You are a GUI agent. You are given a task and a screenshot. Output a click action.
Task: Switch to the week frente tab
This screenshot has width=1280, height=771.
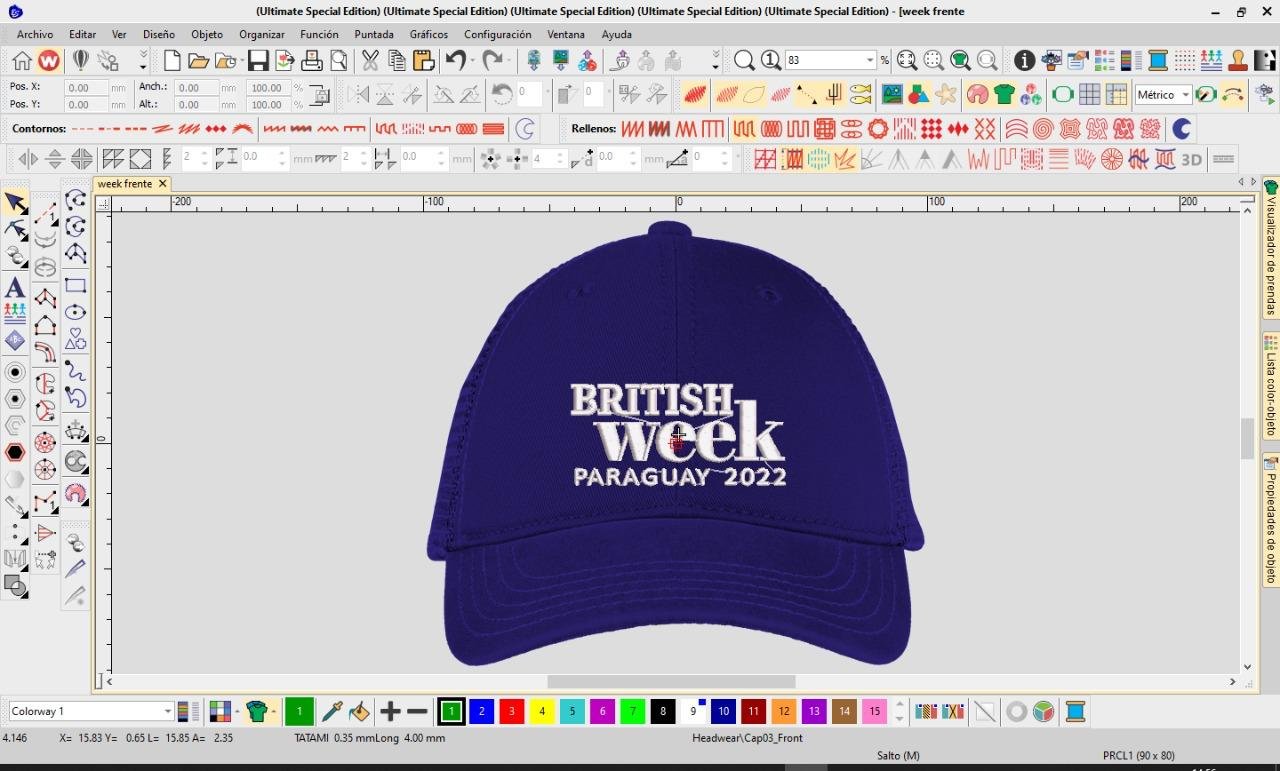pos(125,184)
